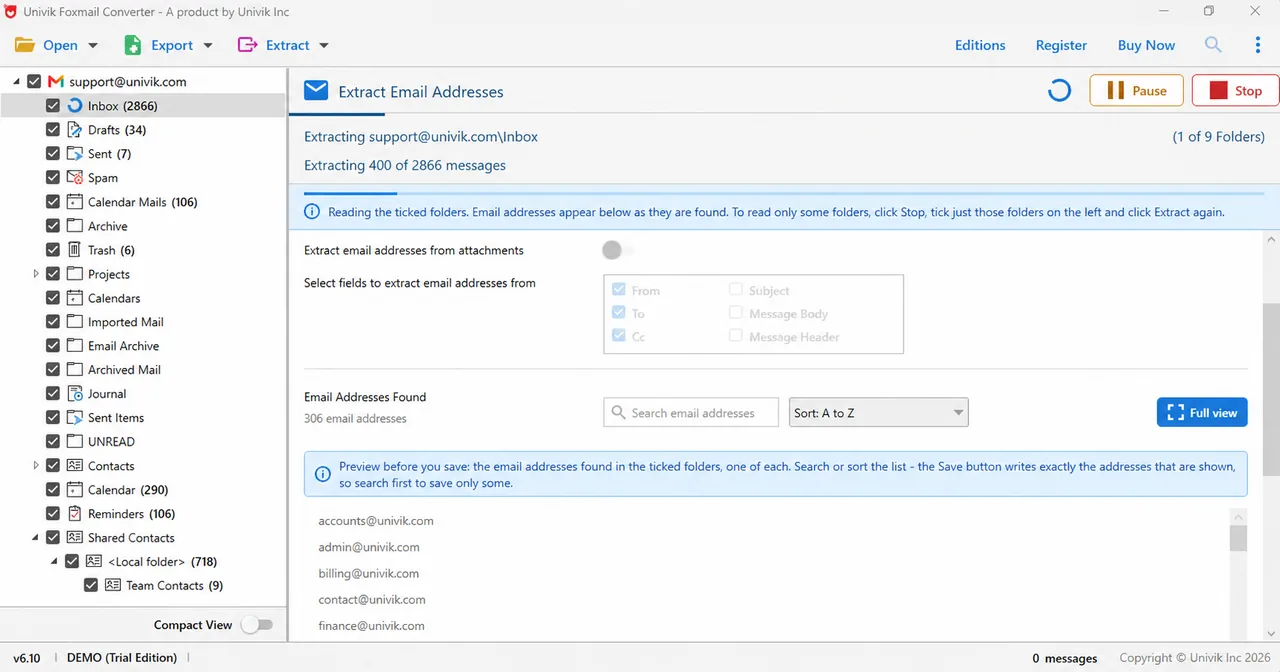Click the email list scrollbar up arrow
Viewport: 1280px width, 672px height.
tap(1239, 517)
